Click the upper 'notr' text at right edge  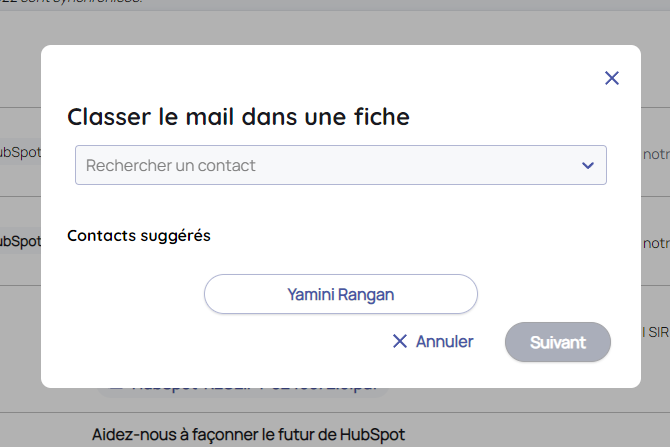tap(655, 154)
